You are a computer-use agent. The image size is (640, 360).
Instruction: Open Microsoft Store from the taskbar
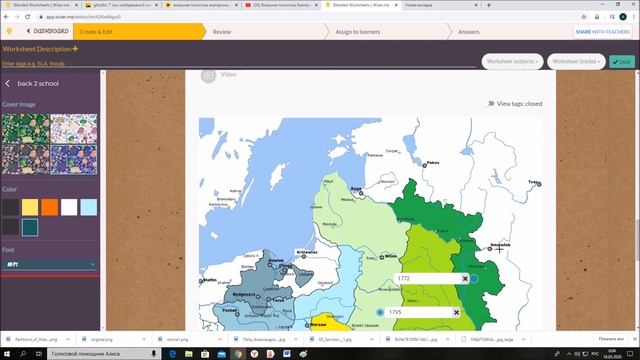point(205,353)
